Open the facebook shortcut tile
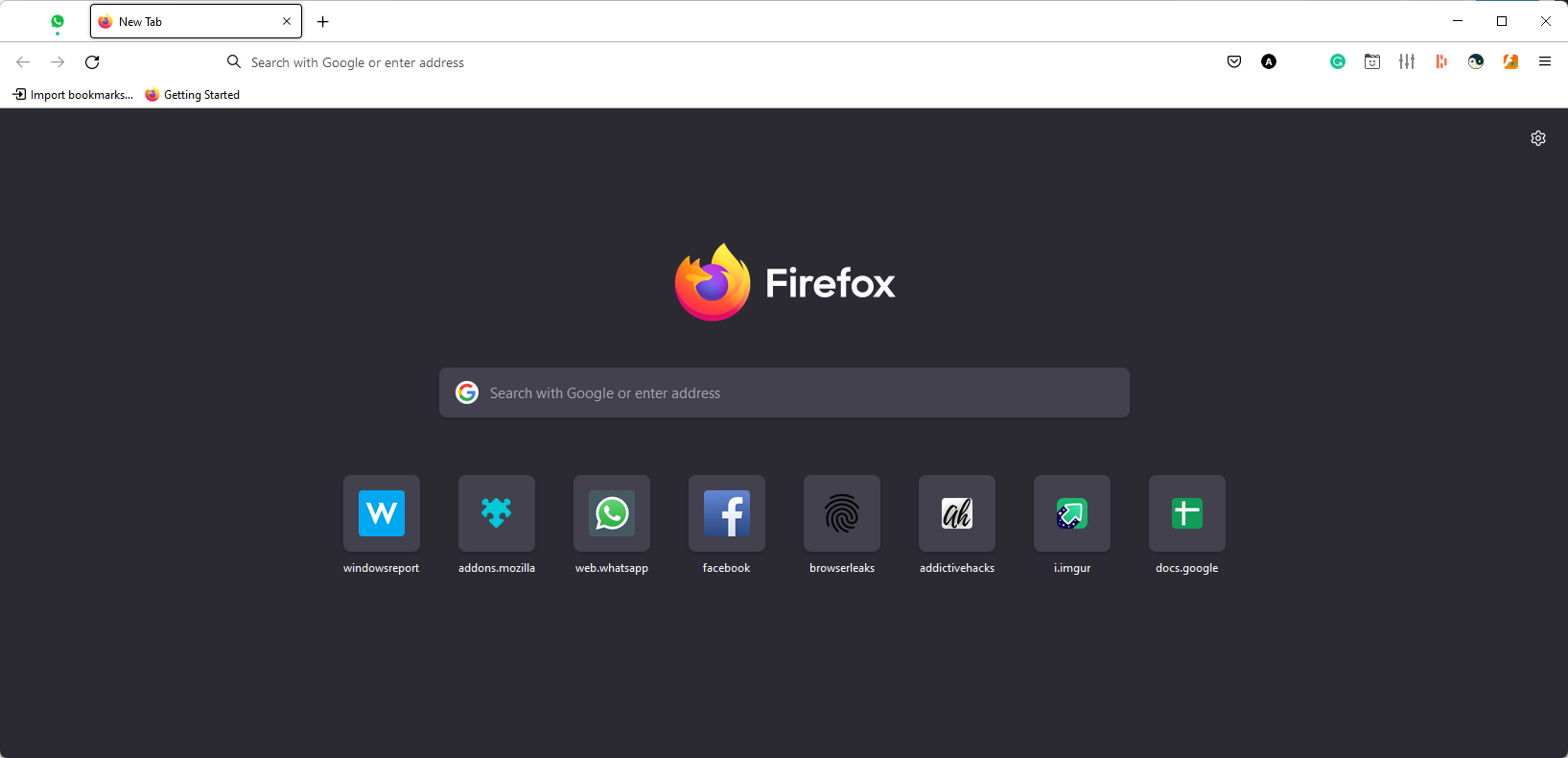This screenshot has height=758, width=1568. click(x=727, y=513)
